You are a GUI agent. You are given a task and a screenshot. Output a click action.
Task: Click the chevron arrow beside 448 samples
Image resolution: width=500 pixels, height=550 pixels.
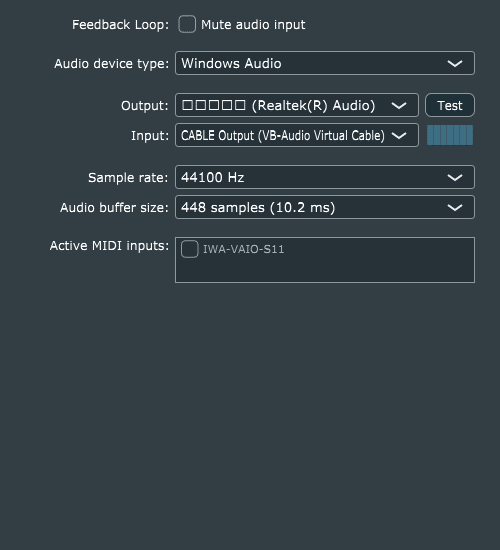point(455,208)
